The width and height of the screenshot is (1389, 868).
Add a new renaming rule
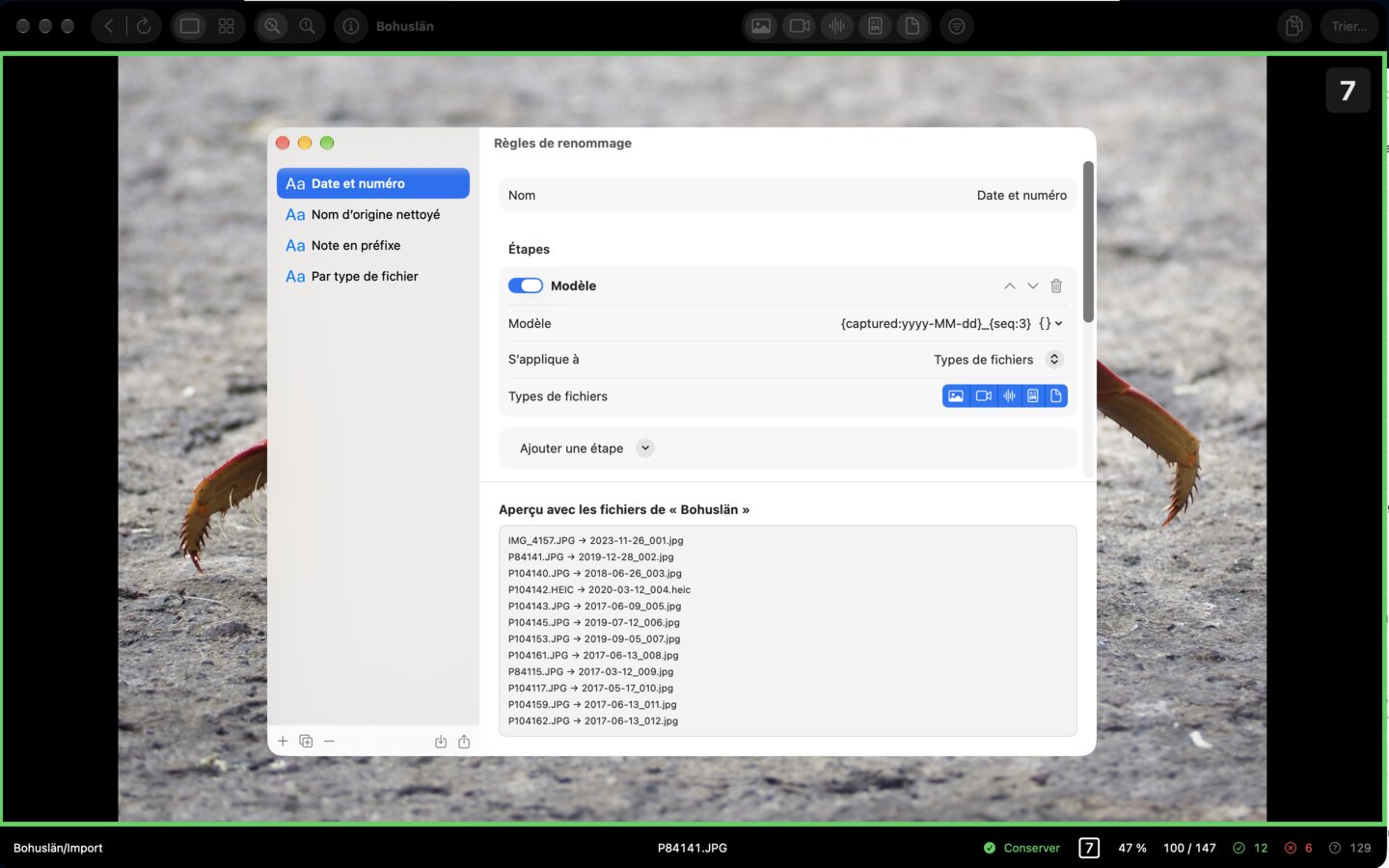pos(283,741)
